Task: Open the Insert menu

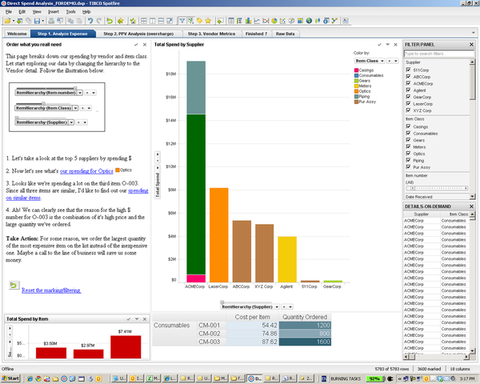Action: [53, 12]
